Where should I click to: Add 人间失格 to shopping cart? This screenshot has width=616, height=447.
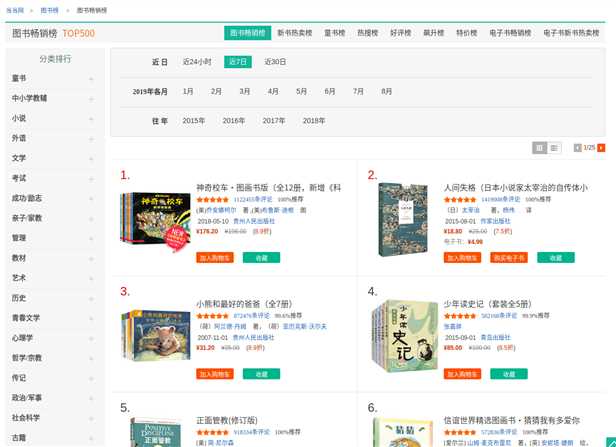[x=462, y=258]
